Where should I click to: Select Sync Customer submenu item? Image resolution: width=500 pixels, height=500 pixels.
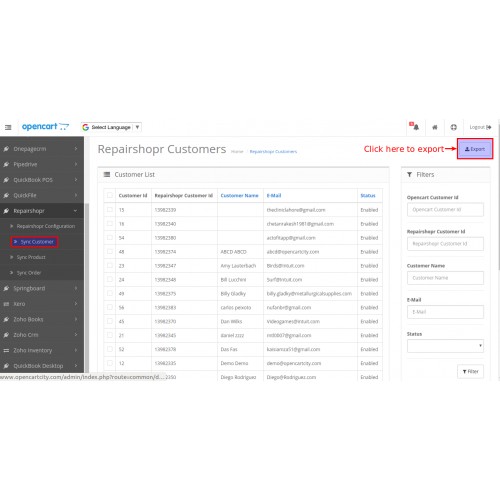pos(34,242)
